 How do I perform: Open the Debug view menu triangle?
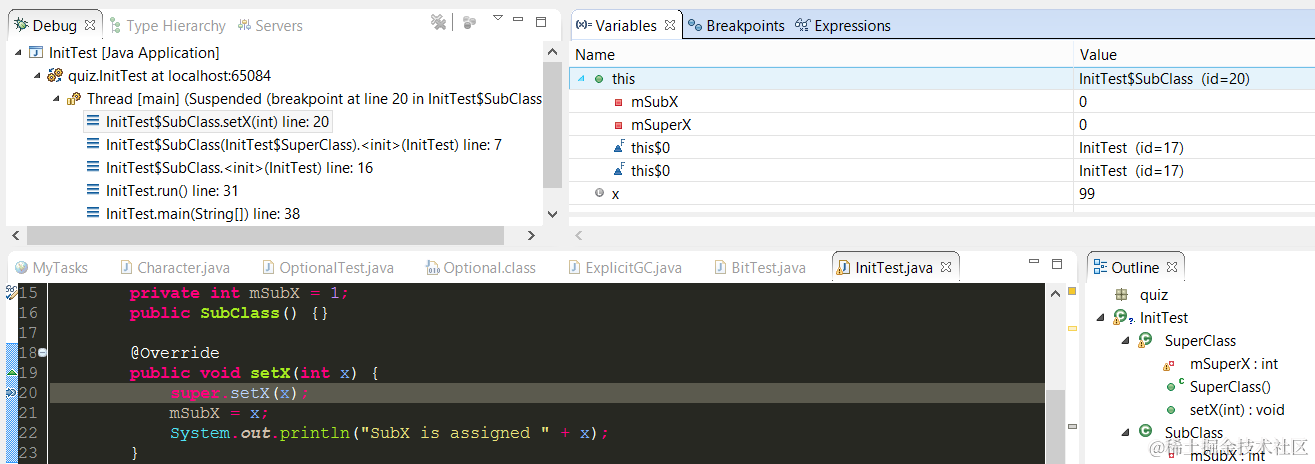coord(497,20)
